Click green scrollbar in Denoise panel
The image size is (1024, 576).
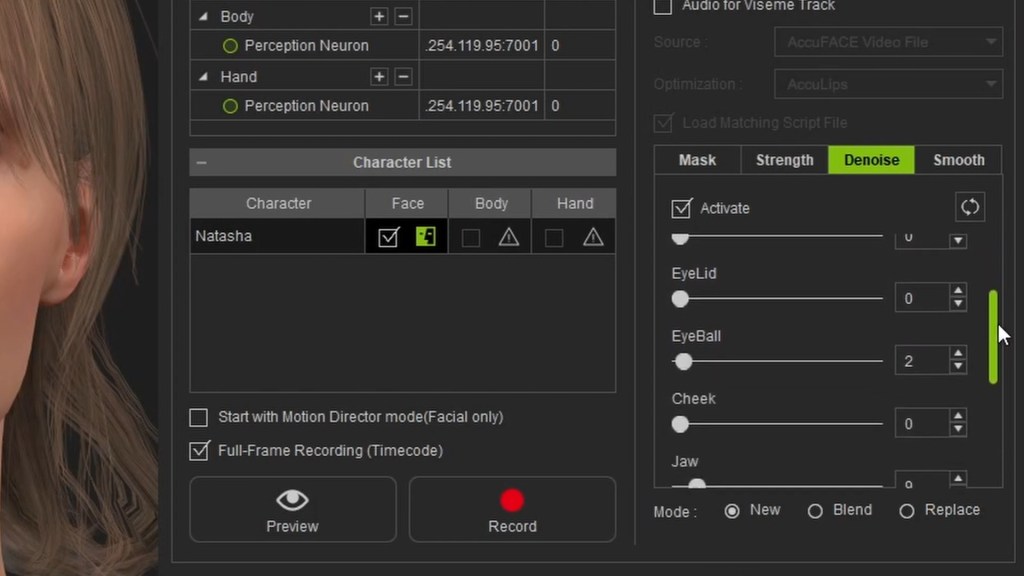click(x=993, y=337)
